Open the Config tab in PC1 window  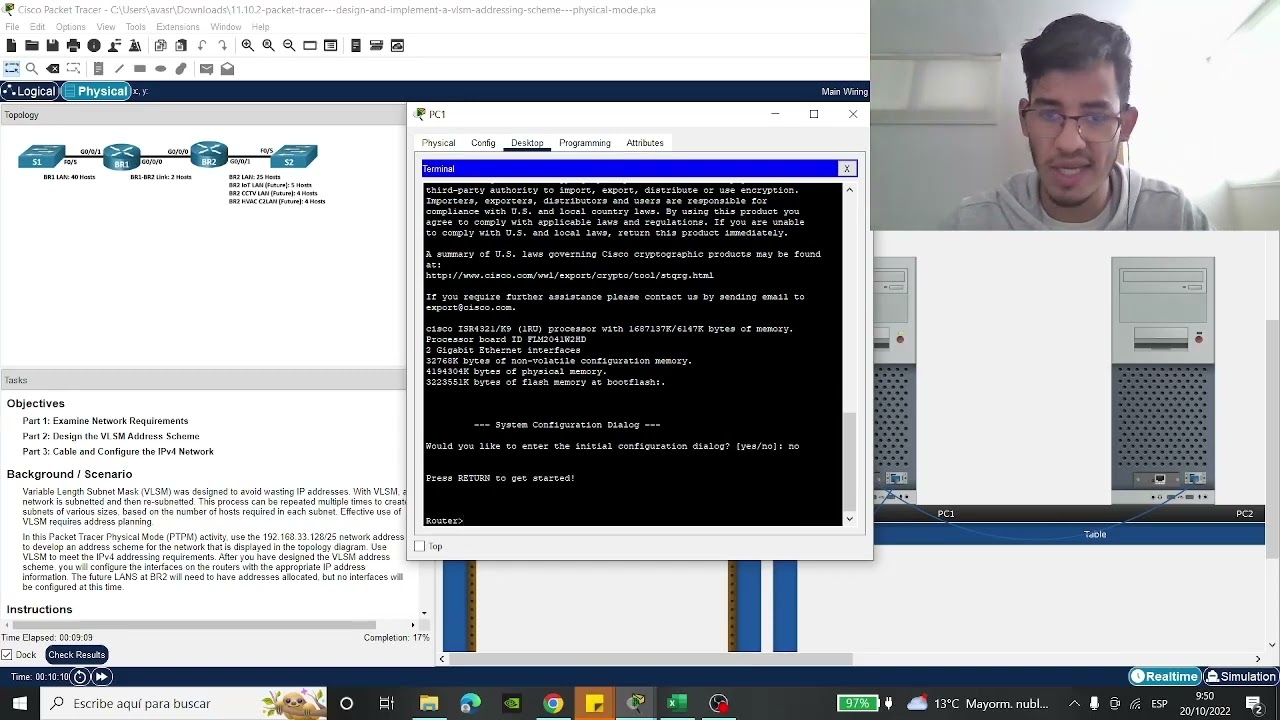coord(483,143)
